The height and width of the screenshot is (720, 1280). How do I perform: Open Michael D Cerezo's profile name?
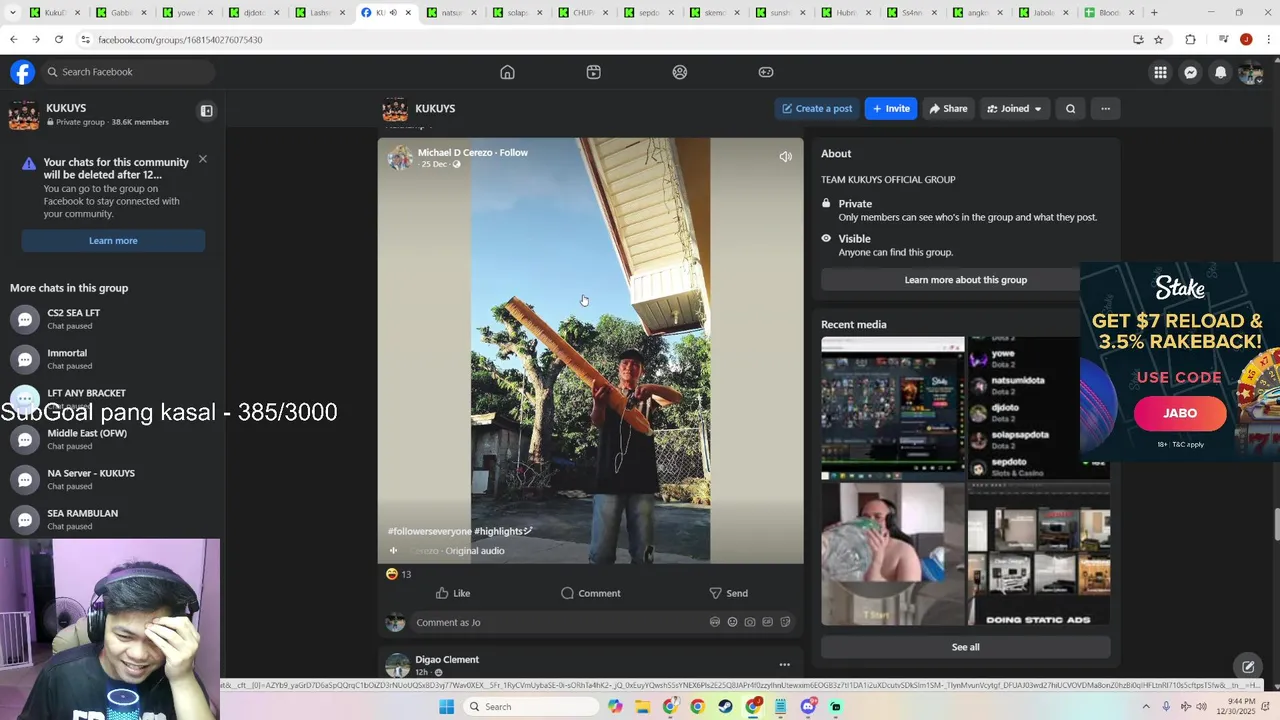[455, 153]
